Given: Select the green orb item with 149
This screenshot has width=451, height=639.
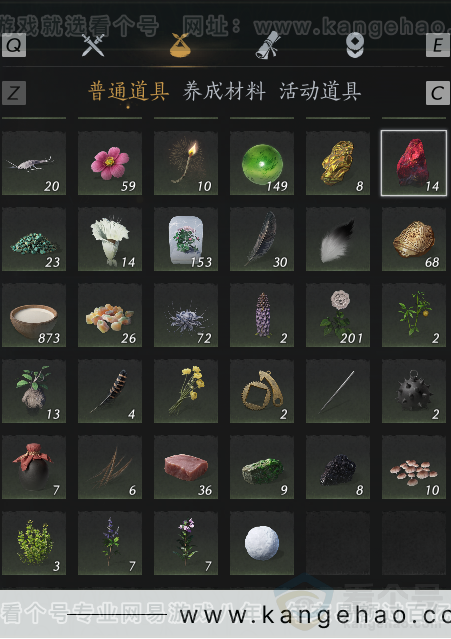Looking at the screenshot, I should click(x=262, y=163).
